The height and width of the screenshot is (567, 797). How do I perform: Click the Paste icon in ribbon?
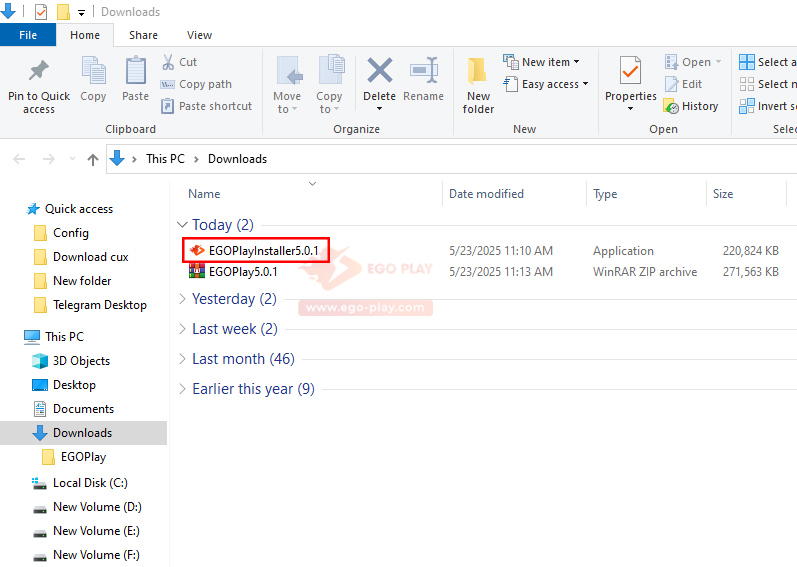click(x=135, y=72)
